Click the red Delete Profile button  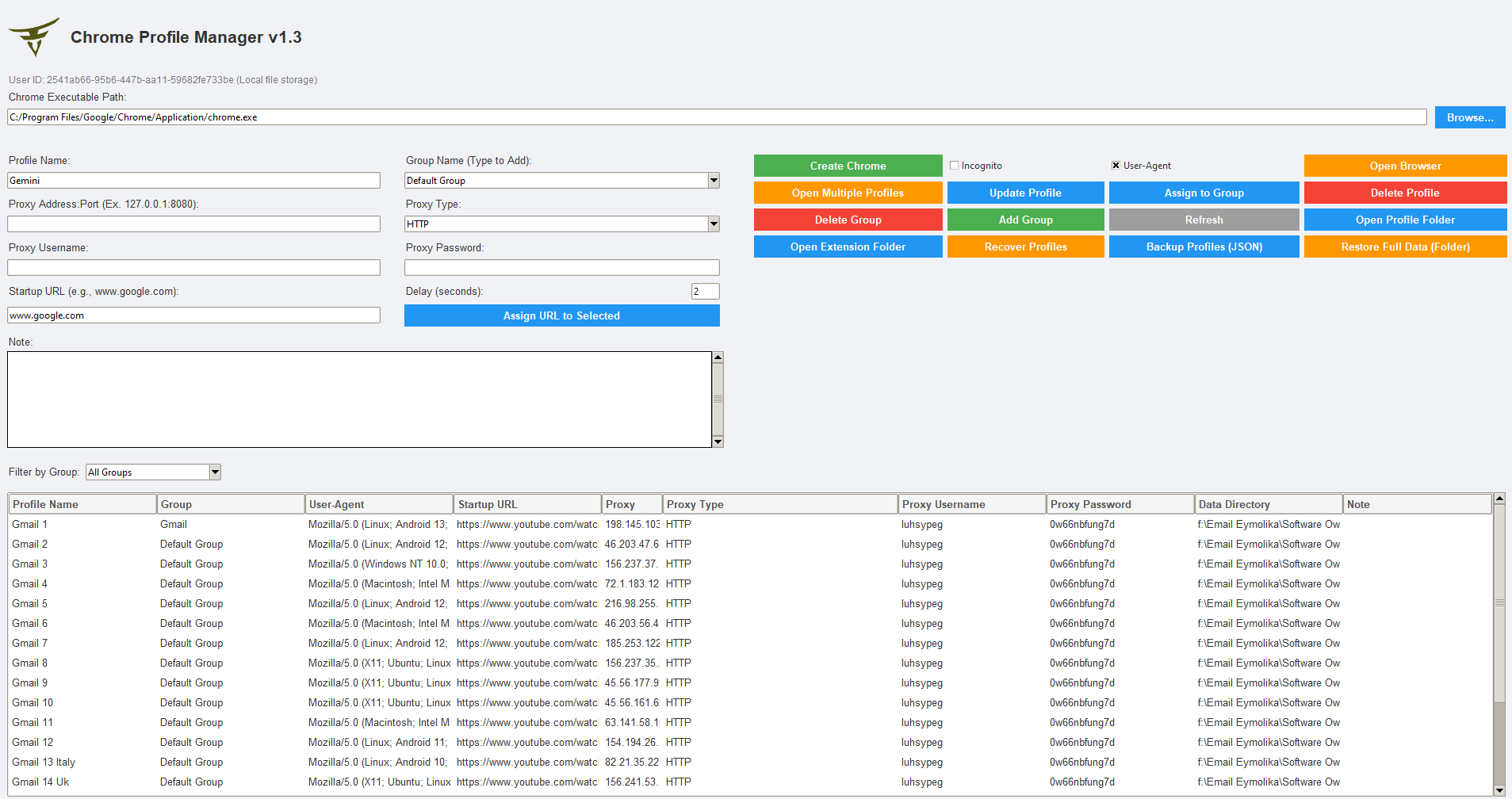1405,193
